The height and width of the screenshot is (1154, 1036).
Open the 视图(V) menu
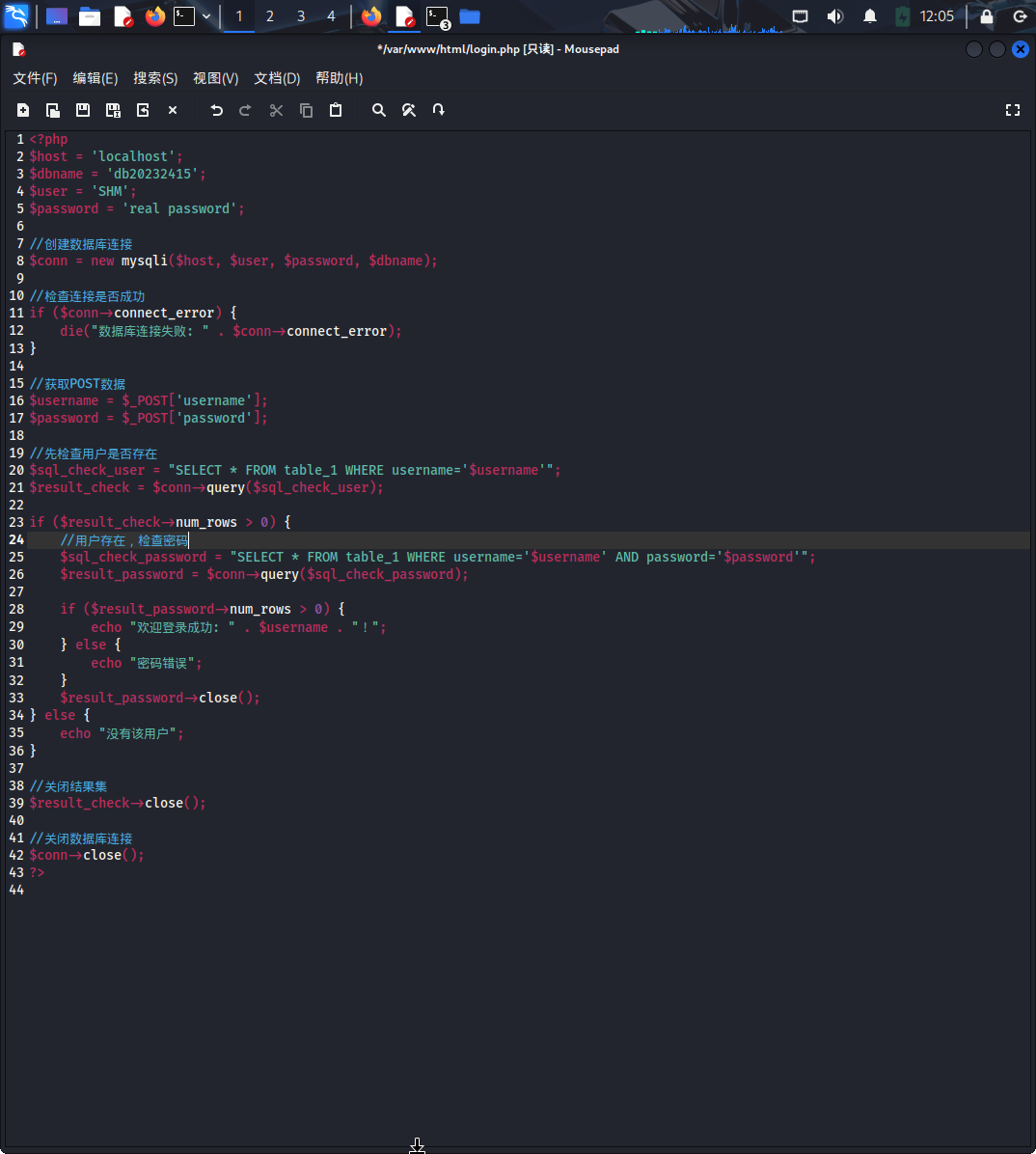coord(215,78)
